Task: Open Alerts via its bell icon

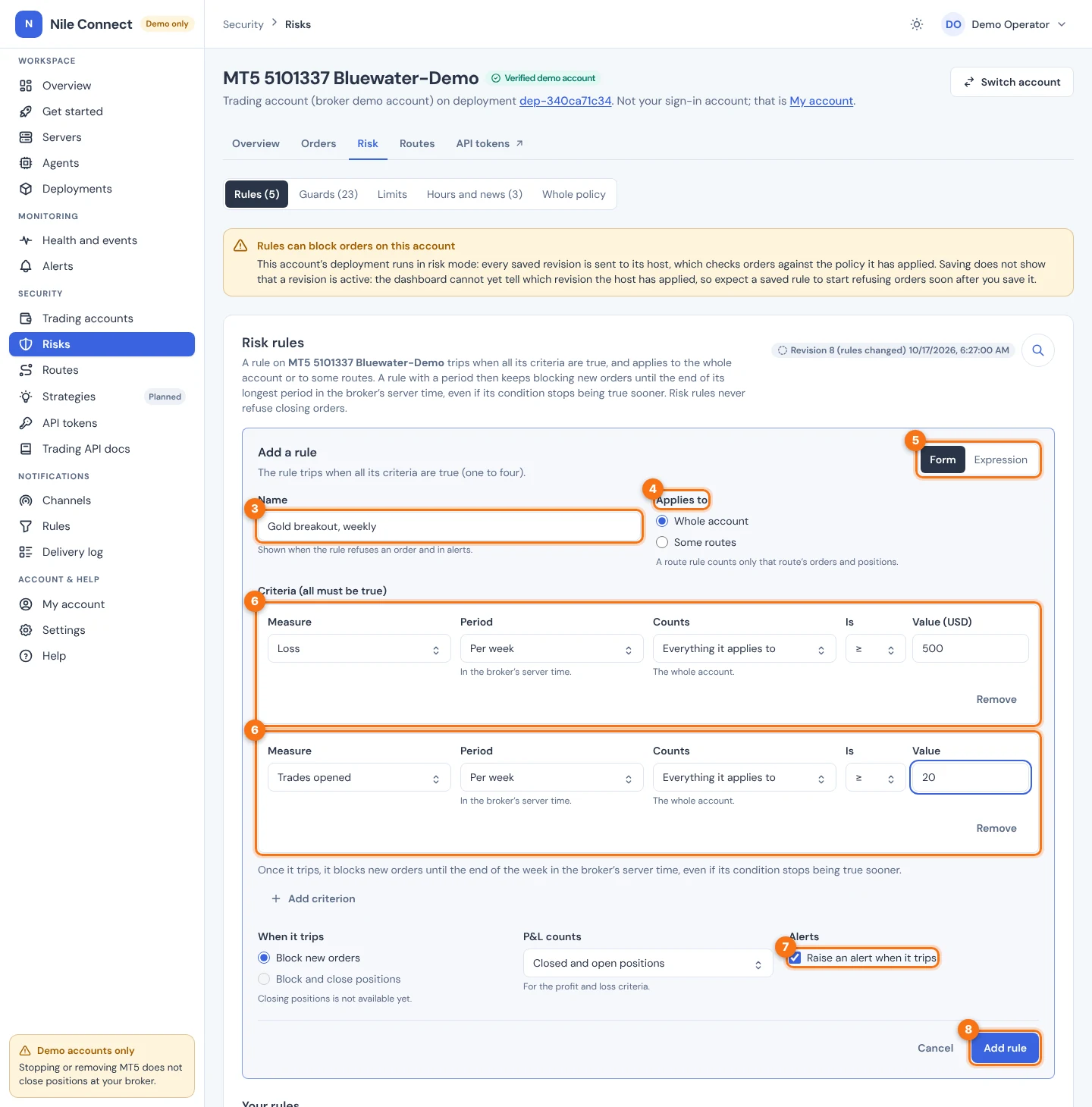Action: (x=26, y=266)
